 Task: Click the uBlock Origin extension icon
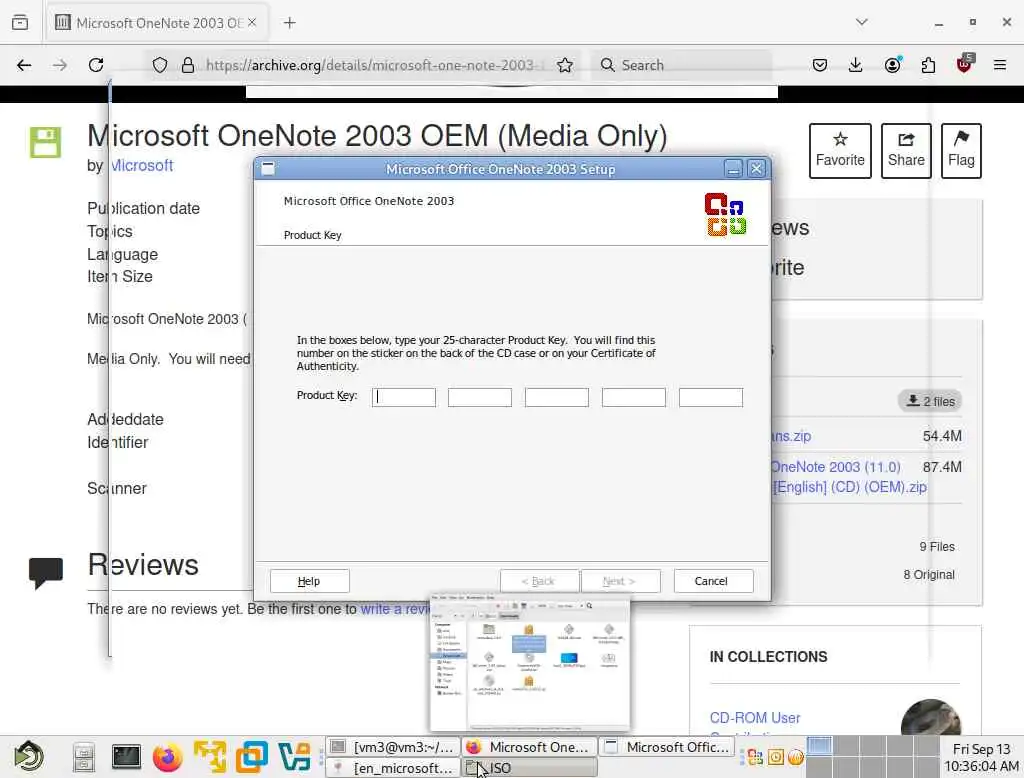tap(965, 63)
